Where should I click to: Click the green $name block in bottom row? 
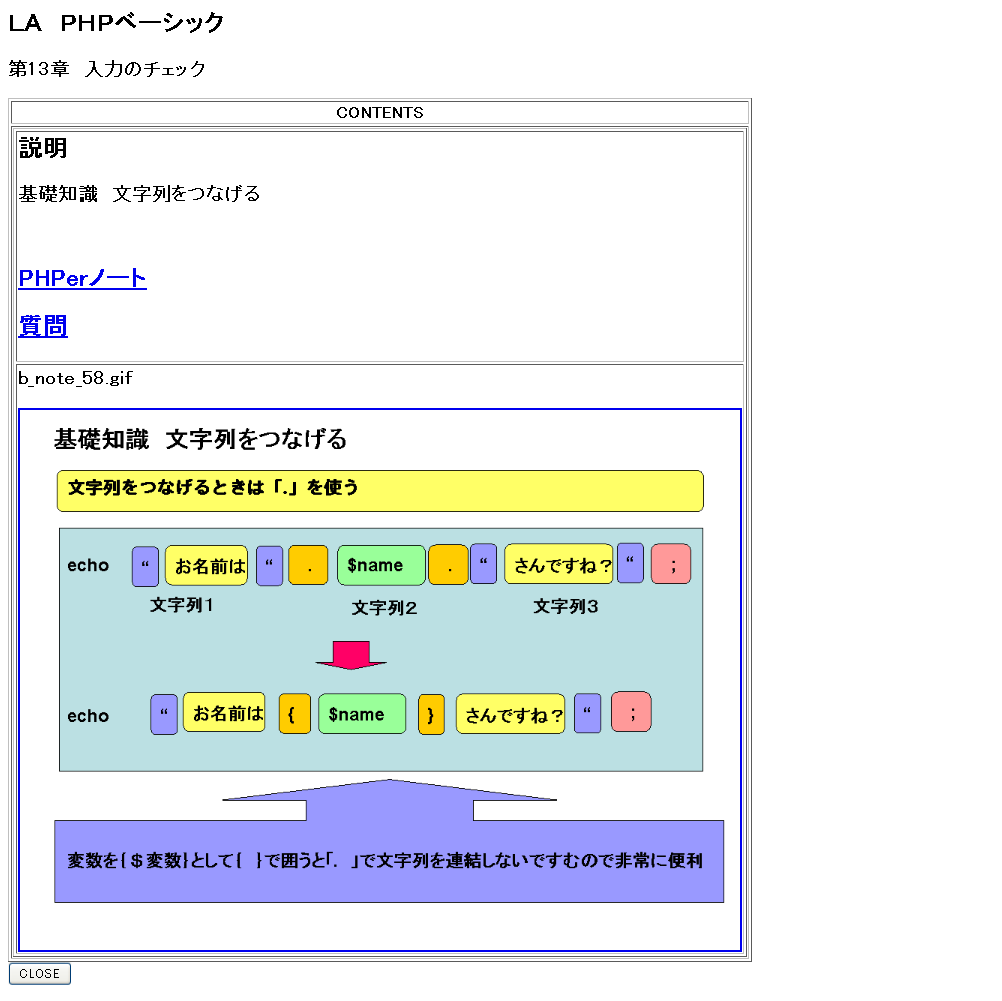362,714
